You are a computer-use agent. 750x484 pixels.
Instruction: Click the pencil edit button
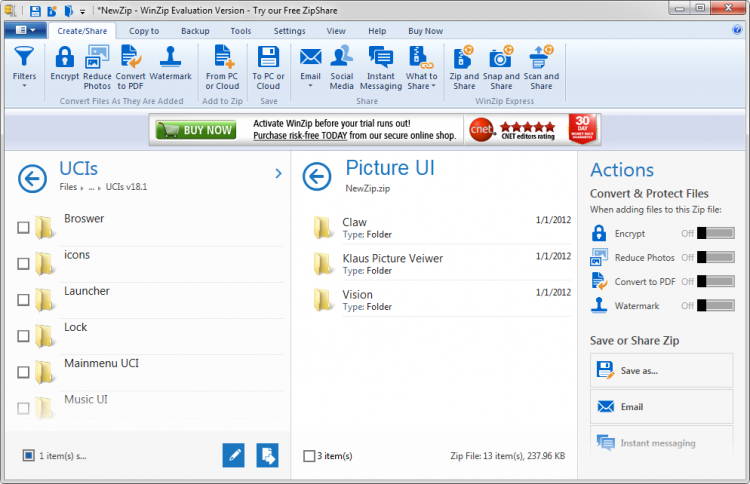pyautogui.click(x=233, y=455)
